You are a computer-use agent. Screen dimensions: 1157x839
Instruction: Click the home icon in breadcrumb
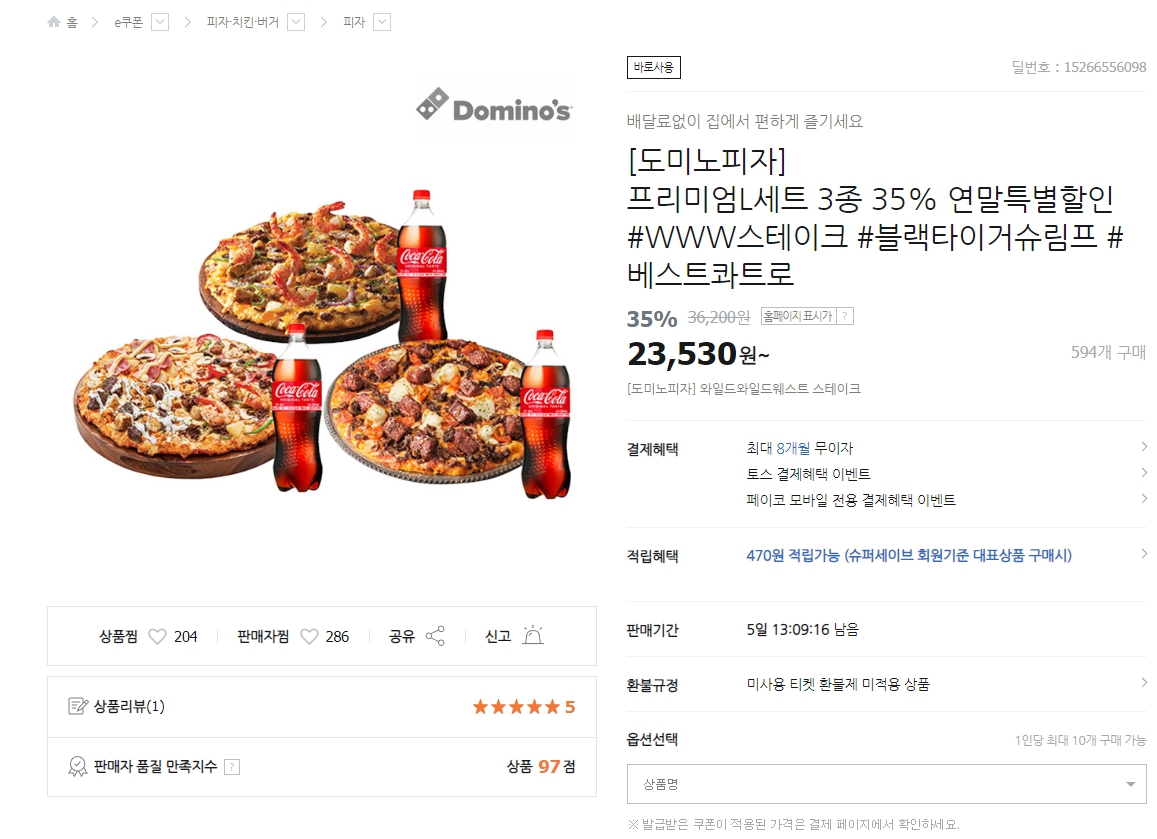click(x=53, y=22)
